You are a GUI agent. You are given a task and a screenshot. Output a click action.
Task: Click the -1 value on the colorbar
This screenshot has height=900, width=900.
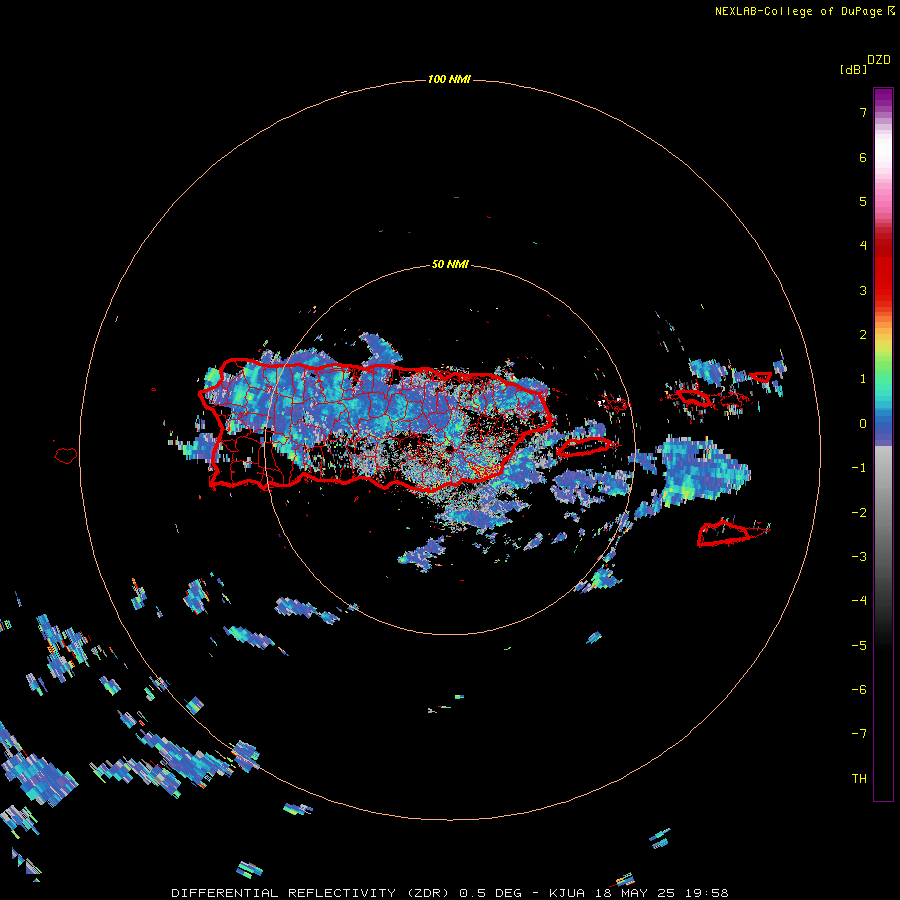tap(859, 468)
